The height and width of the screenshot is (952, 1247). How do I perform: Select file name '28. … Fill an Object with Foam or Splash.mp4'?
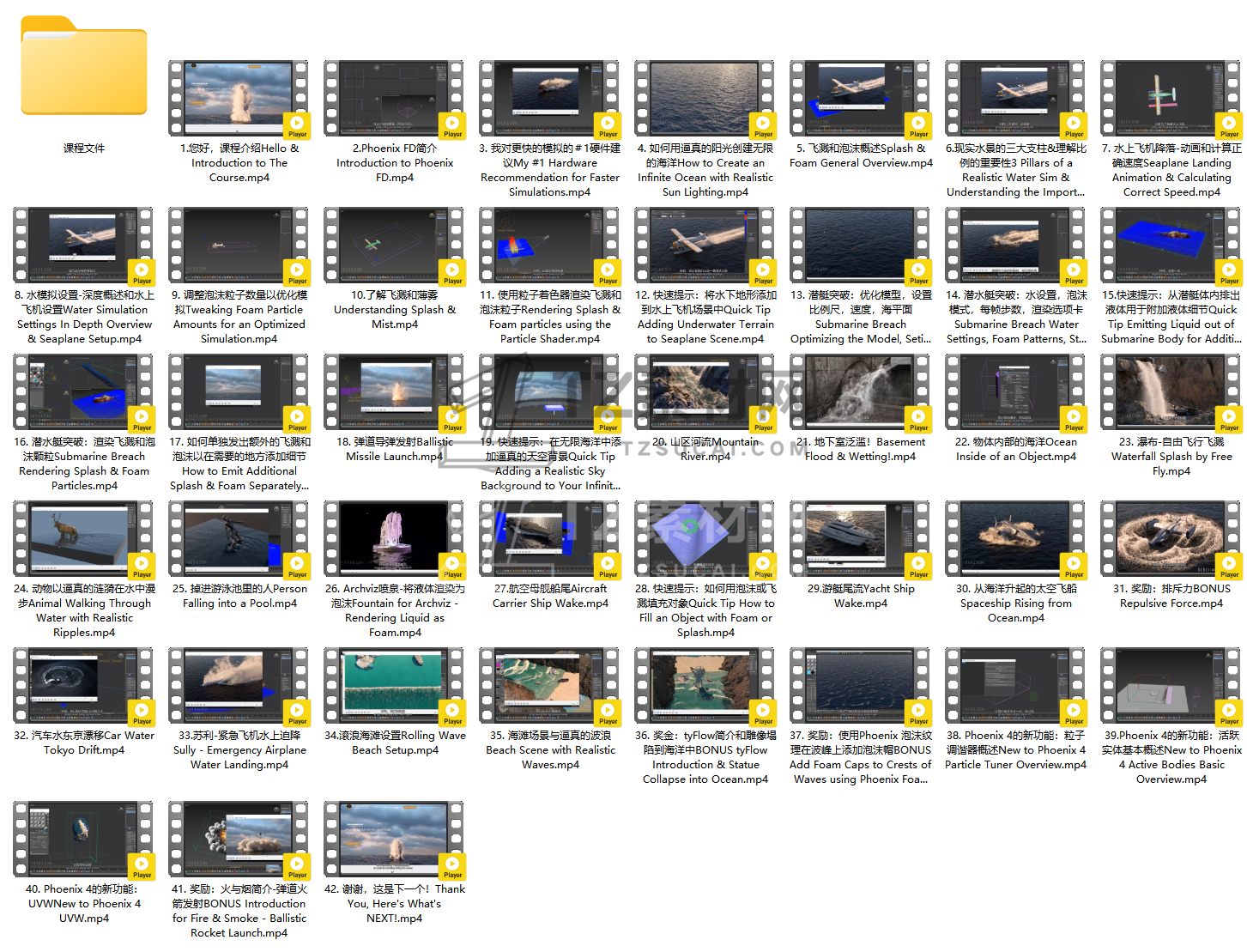click(x=705, y=610)
